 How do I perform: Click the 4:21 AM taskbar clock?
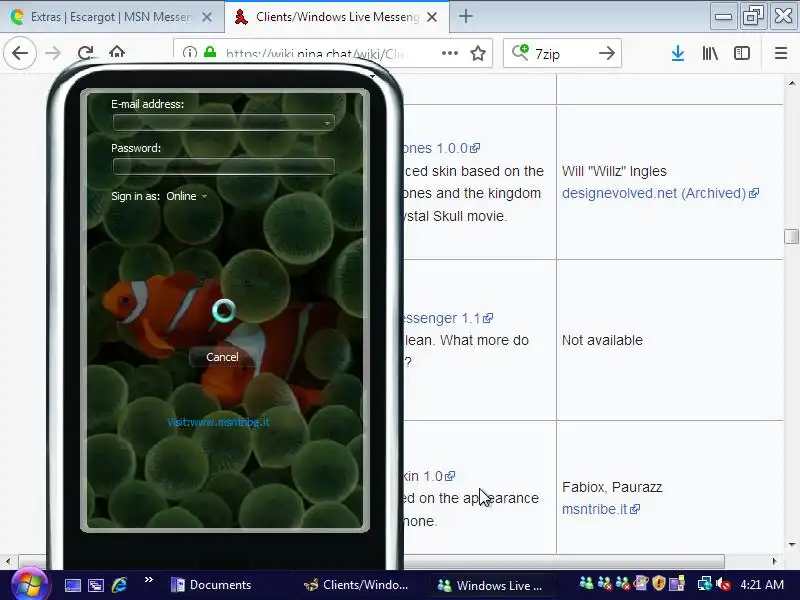[x=762, y=585]
